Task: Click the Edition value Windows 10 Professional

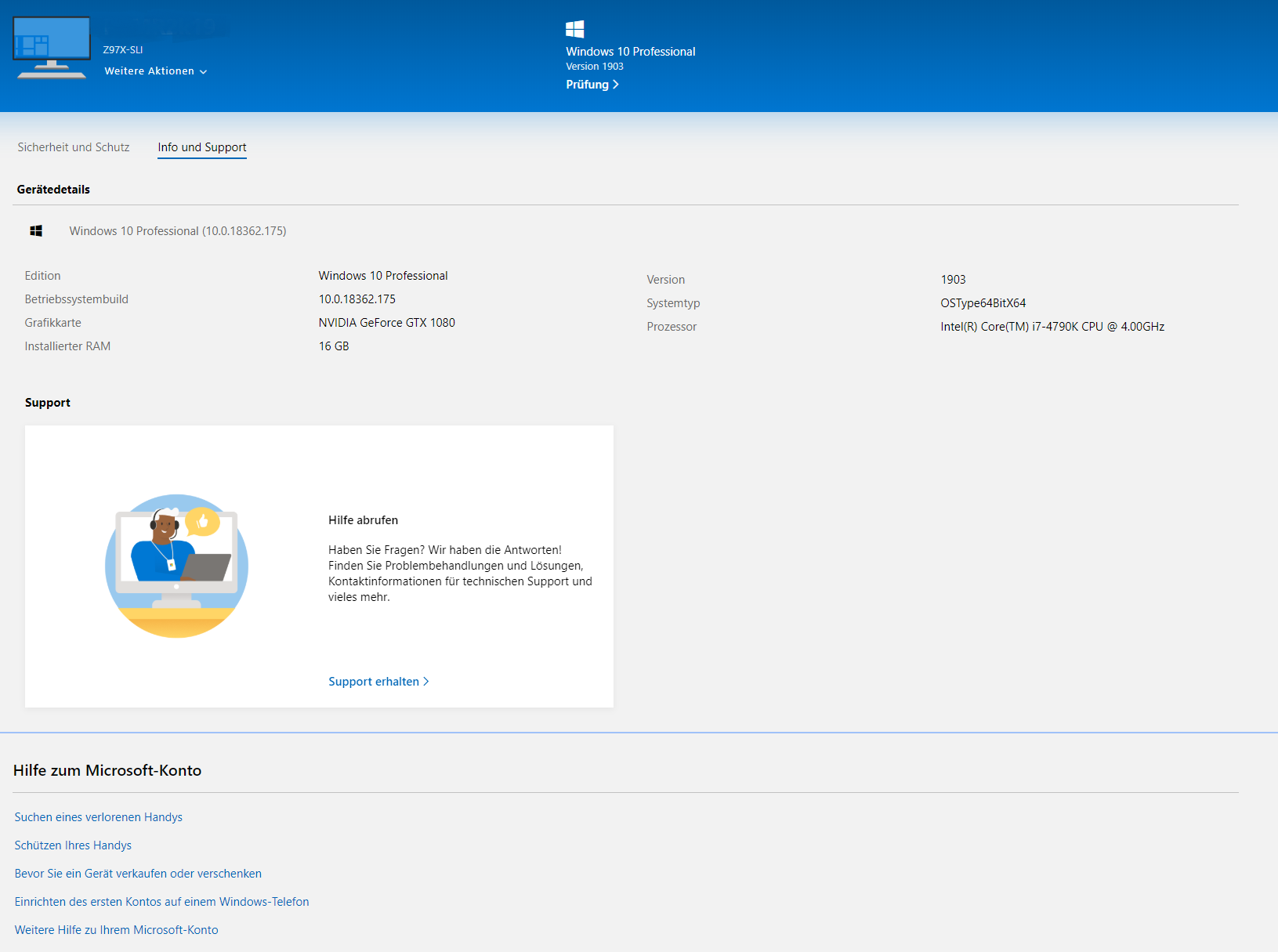Action: tap(383, 276)
